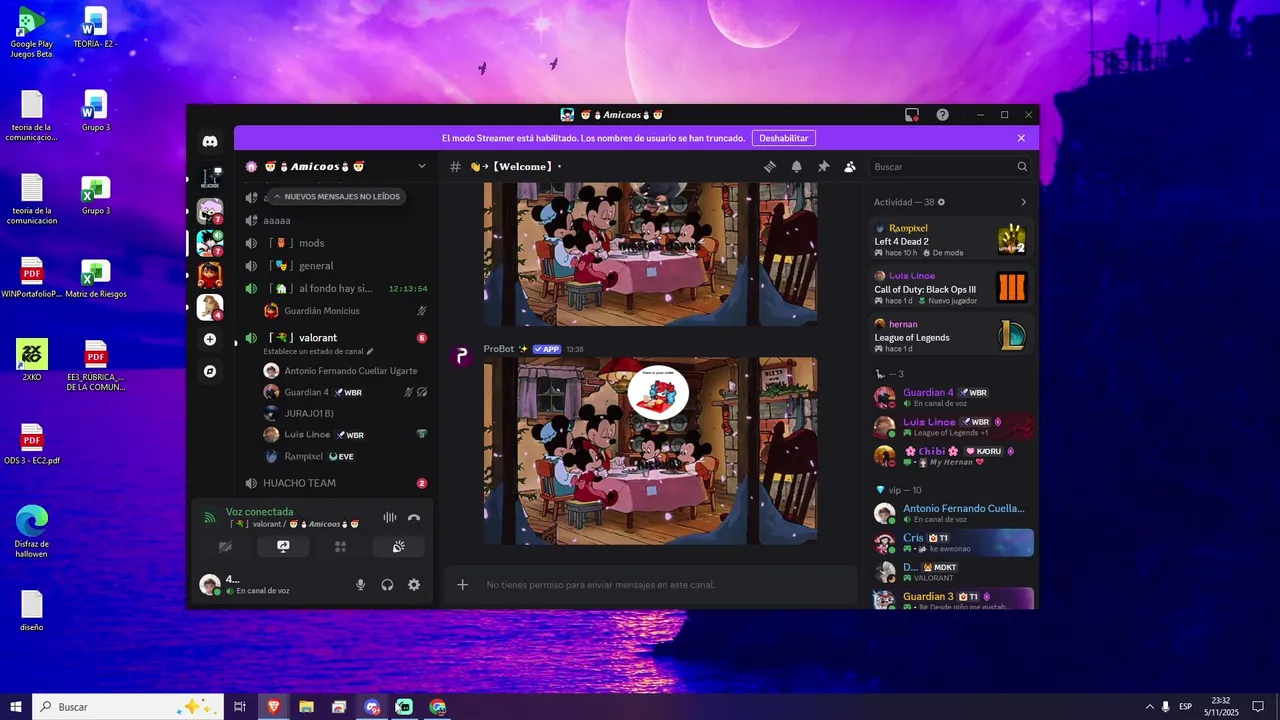The image size is (1280, 720).
Task: Disconnect from voice call icon
Action: coord(414,518)
